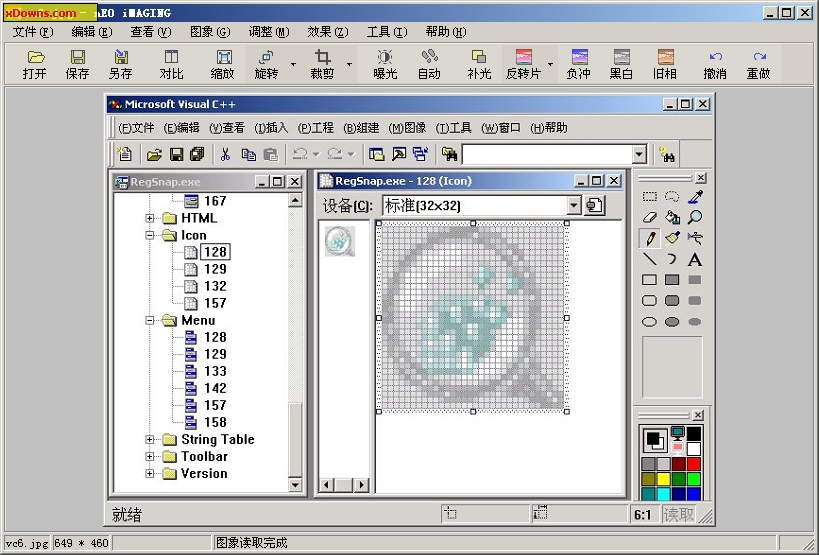Select the outlined ellipse tool
The image size is (819, 555).
[649, 322]
